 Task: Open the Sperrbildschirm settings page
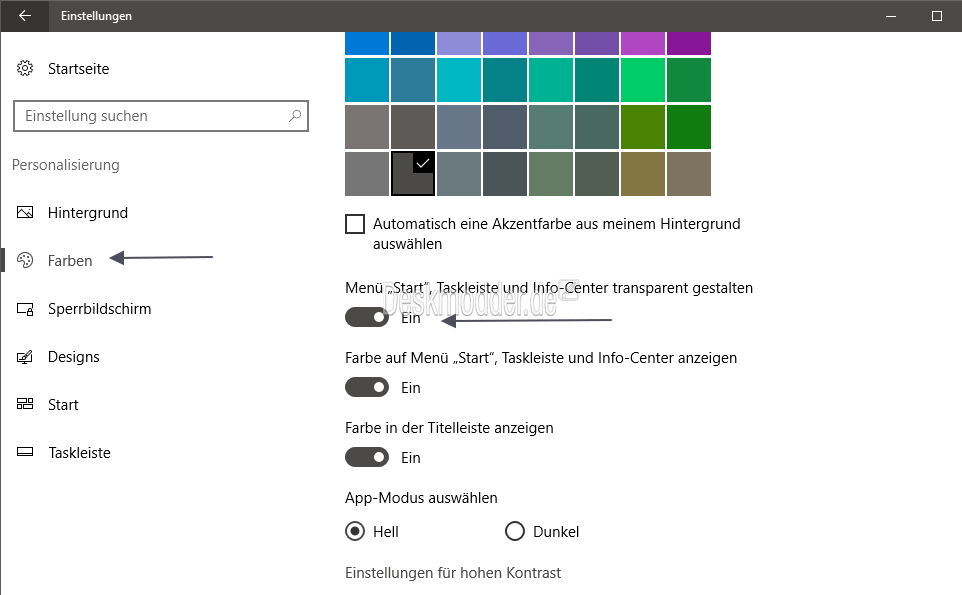[99, 309]
